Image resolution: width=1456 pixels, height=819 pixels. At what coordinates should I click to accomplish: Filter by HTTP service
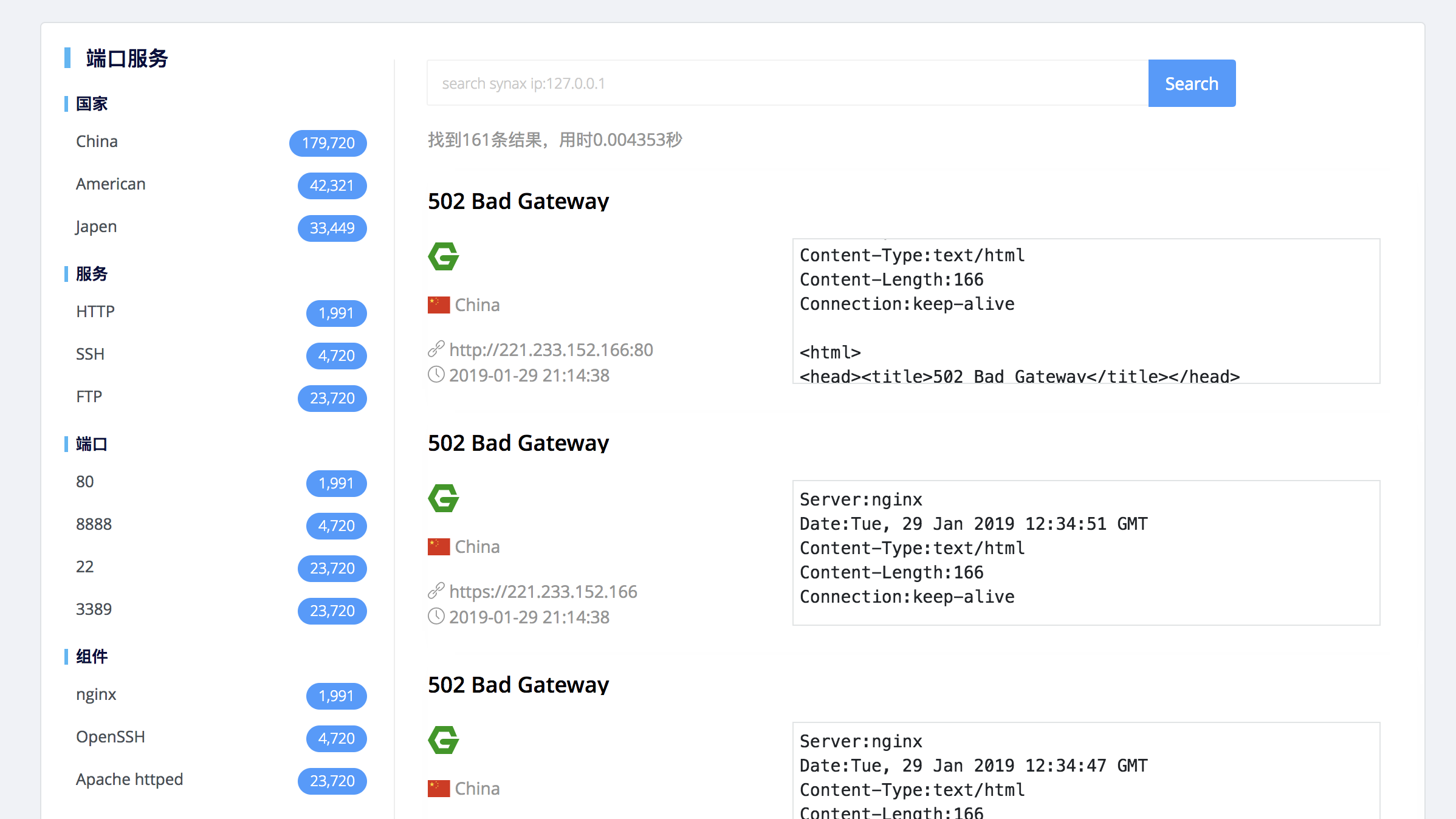click(x=95, y=312)
